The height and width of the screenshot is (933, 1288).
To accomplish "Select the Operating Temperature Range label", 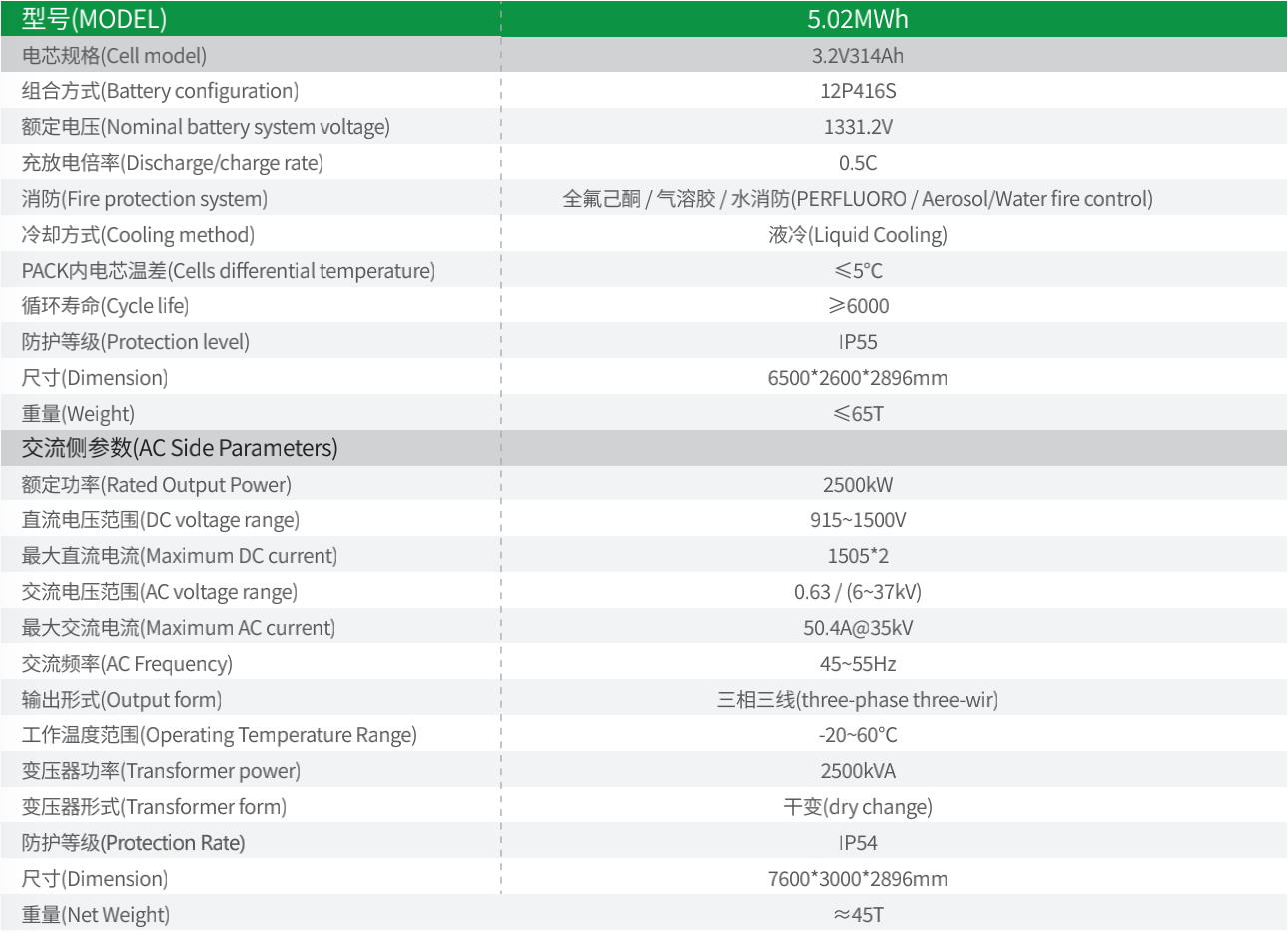I will click(x=220, y=735).
